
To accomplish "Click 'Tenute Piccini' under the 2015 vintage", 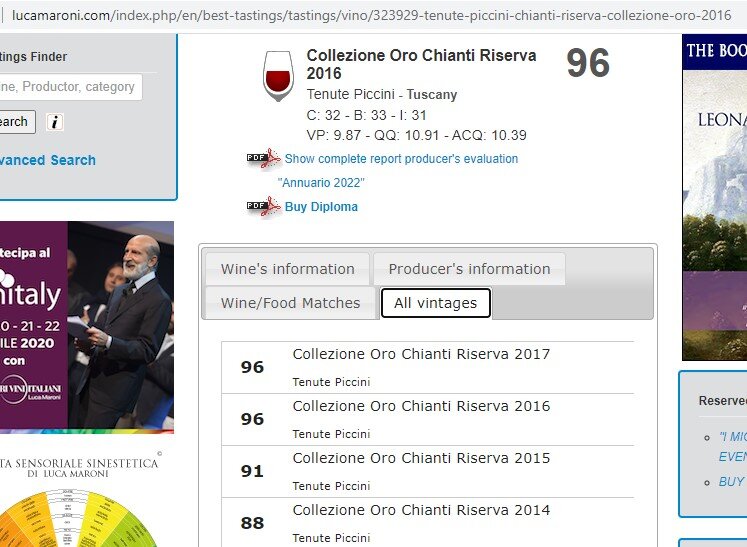I will point(331,486).
